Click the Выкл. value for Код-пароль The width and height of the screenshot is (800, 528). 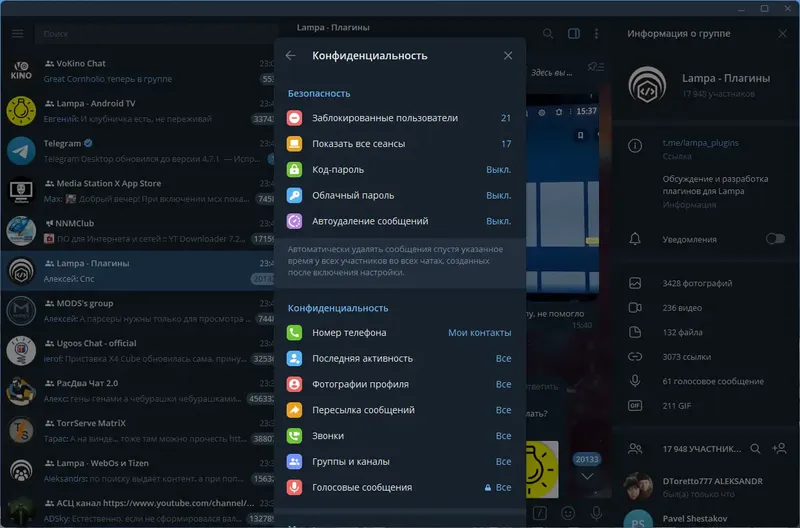click(498, 170)
